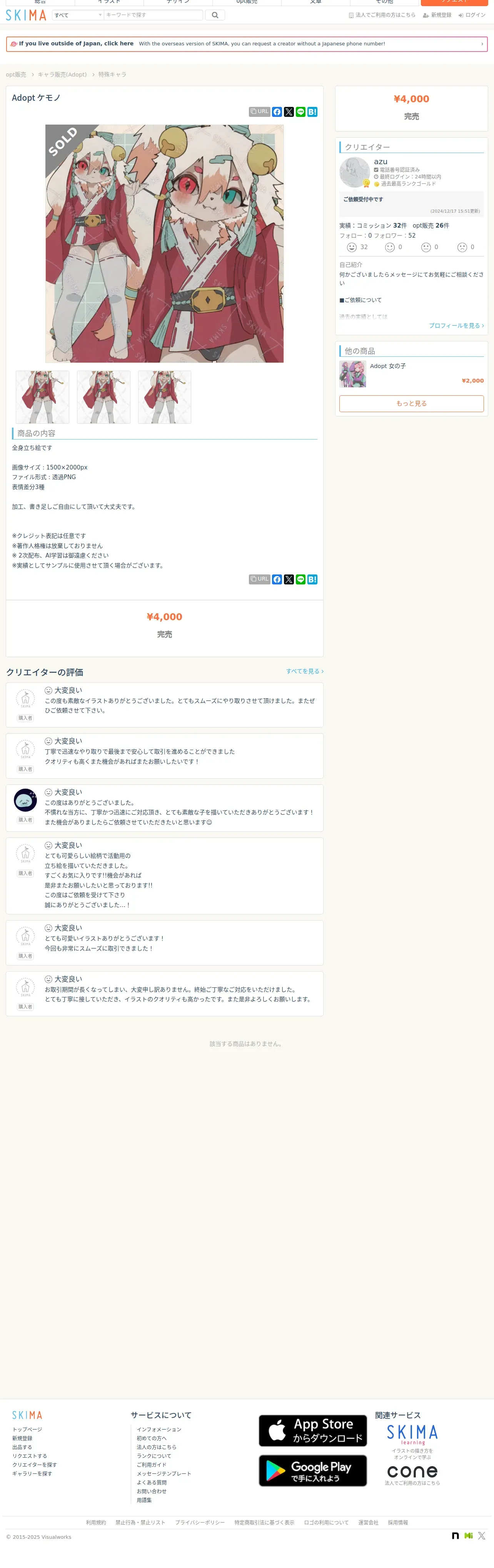Image resolution: width=494 pixels, height=1568 pixels.
Task: Click すべて見る reviews link
Action: point(305,671)
